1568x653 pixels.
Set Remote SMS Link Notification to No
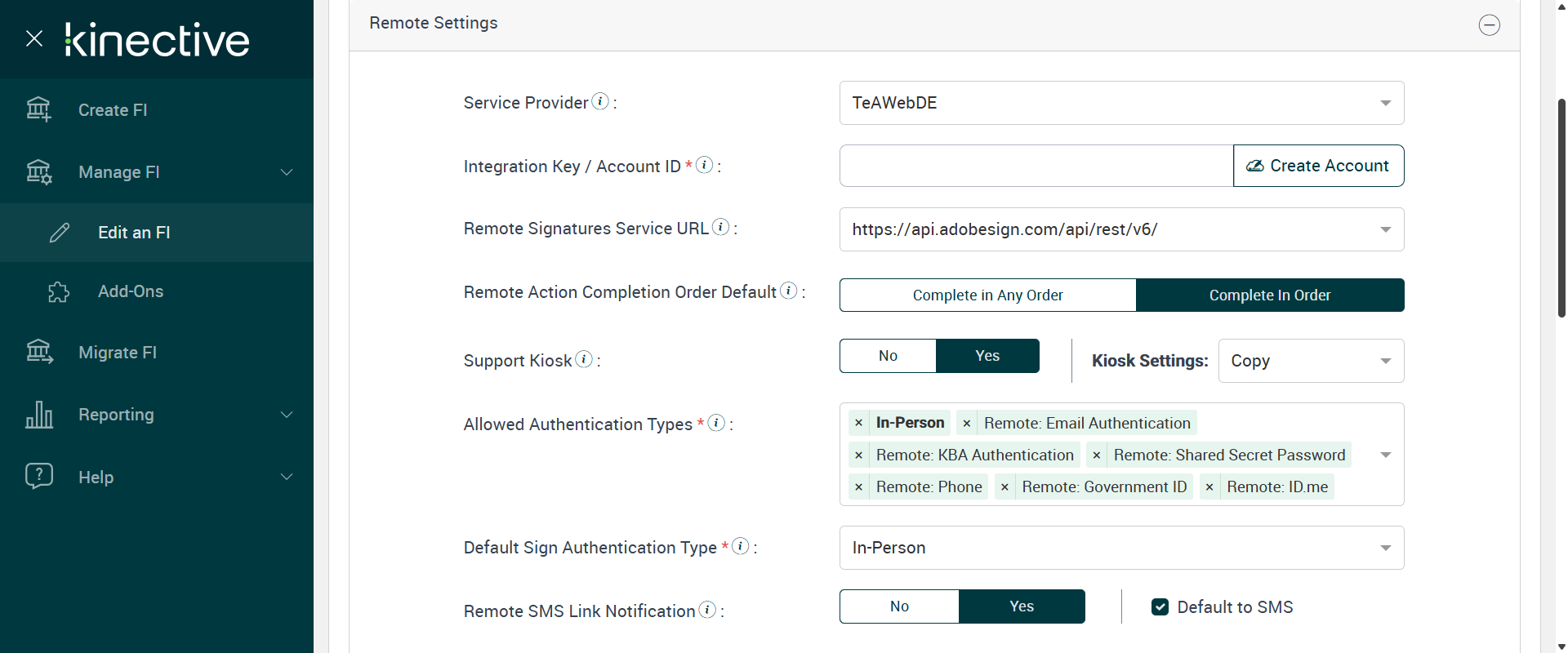(x=899, y=606)
